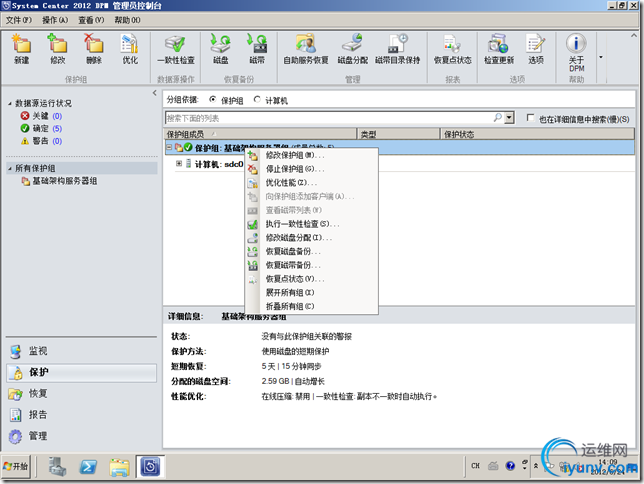Image resolution: width=644 pixels, height=484 pixels.
Task: Choose 恢复磁带备份 from context menu
Action: (311, 265)
